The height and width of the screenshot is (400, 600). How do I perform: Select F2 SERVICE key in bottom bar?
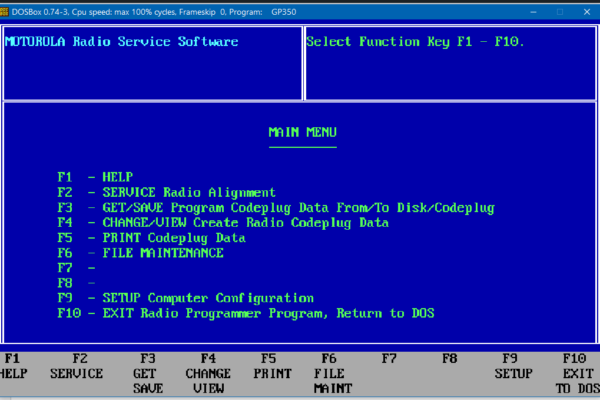pyautogui.click(x=77, y=366)
